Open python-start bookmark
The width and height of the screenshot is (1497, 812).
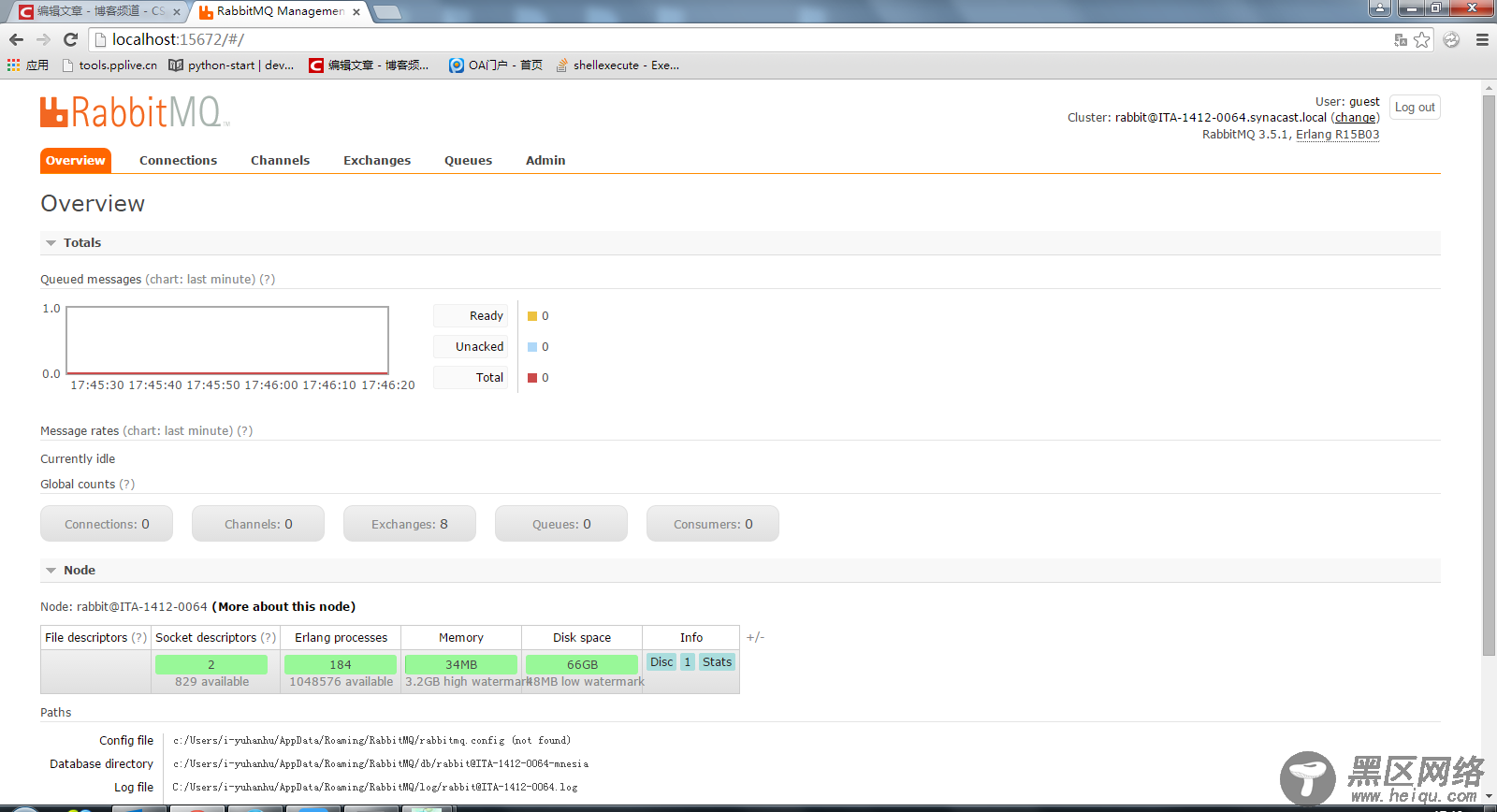pyautogui.click(x=231, y=65)
